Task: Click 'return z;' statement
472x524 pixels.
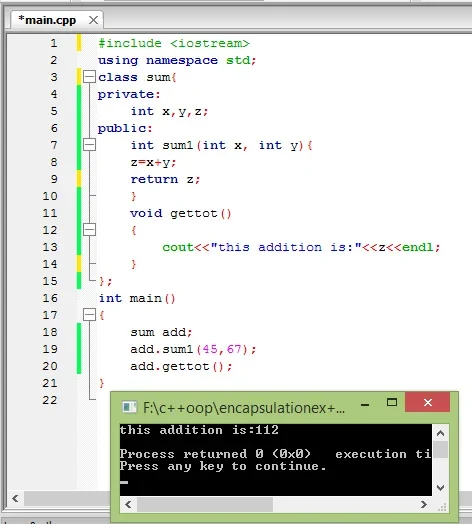Action: point(165,179)
